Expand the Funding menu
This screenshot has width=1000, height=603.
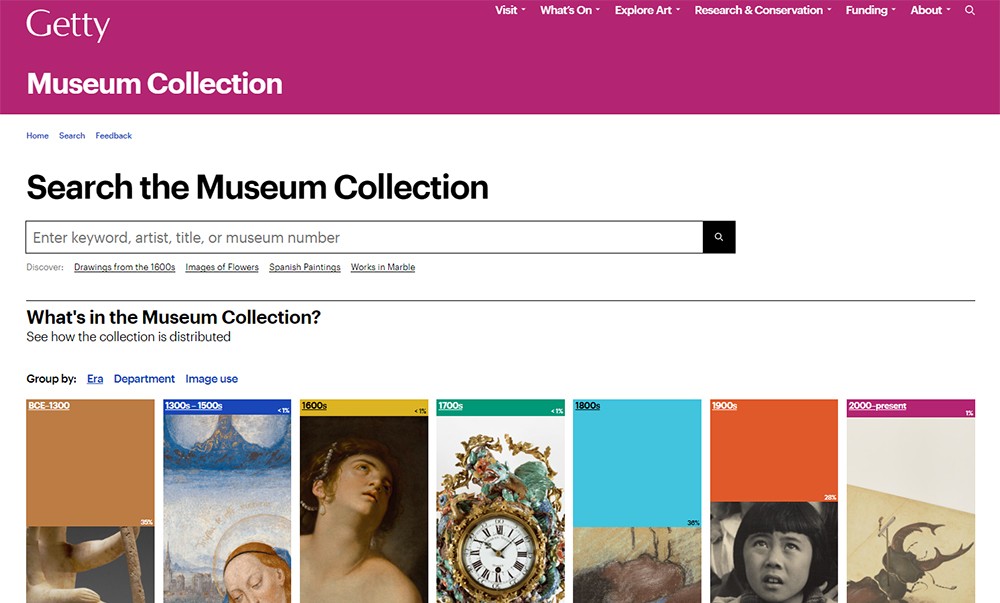[871, 10]
